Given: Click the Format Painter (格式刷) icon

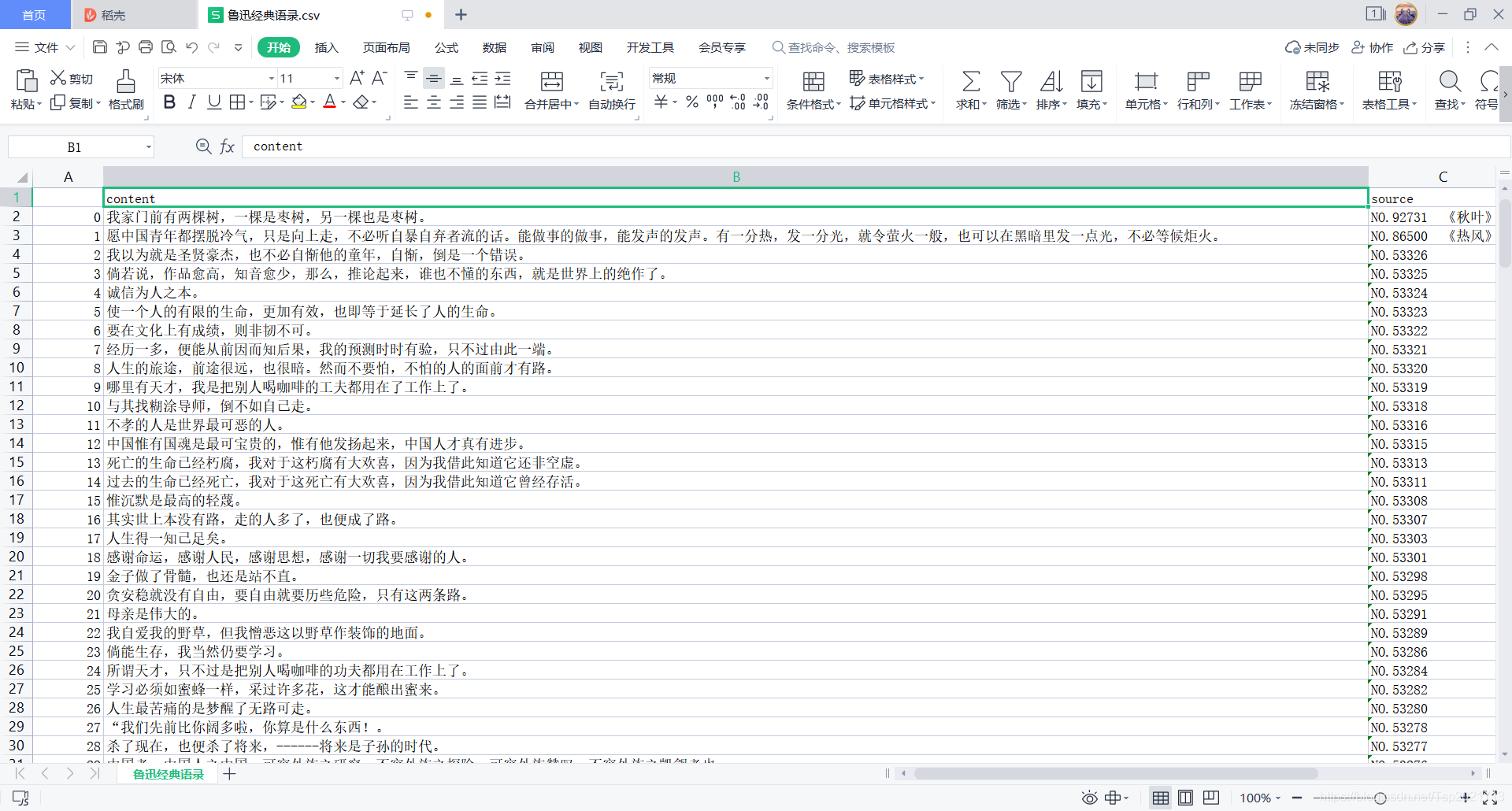Looking at the screenshot, I should 126,80.
